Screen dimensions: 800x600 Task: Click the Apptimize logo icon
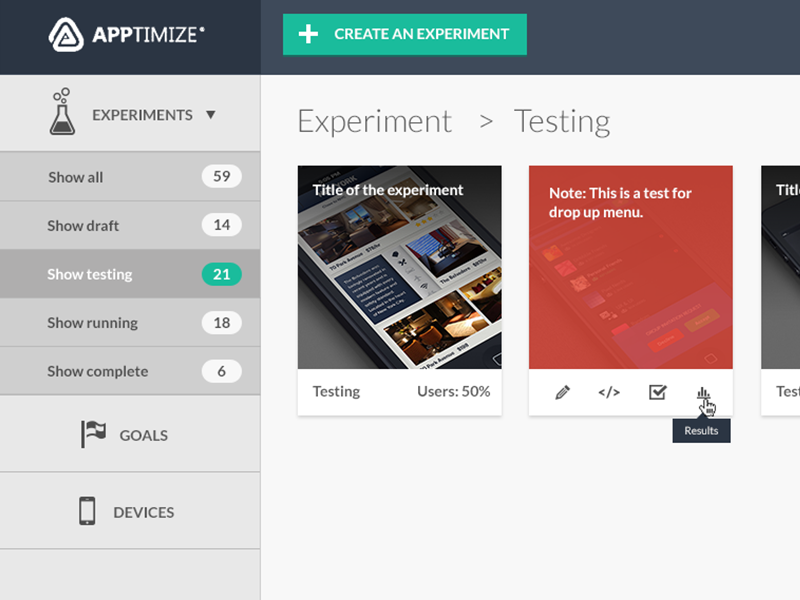(x=66, y=35)
